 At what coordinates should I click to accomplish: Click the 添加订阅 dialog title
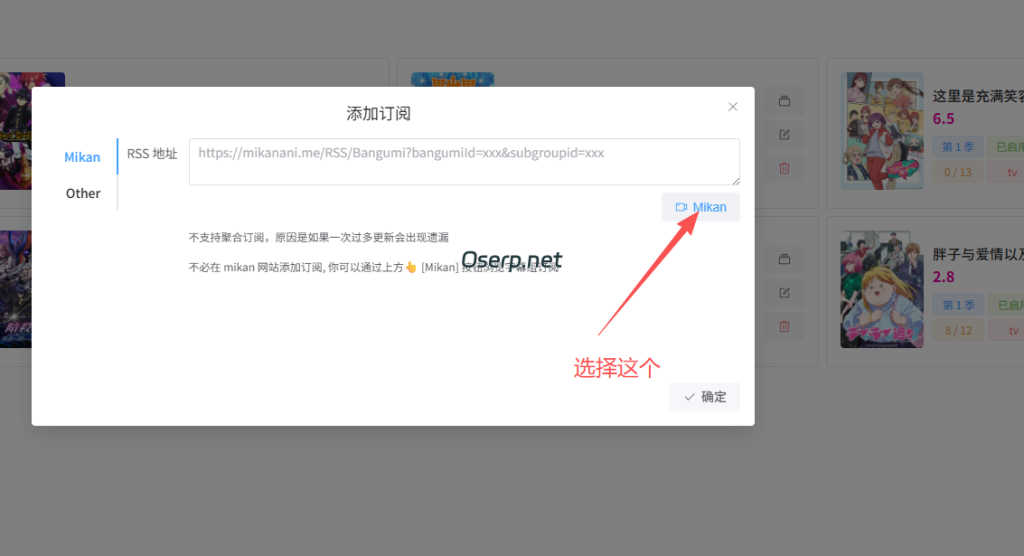(x=379, y=114)
